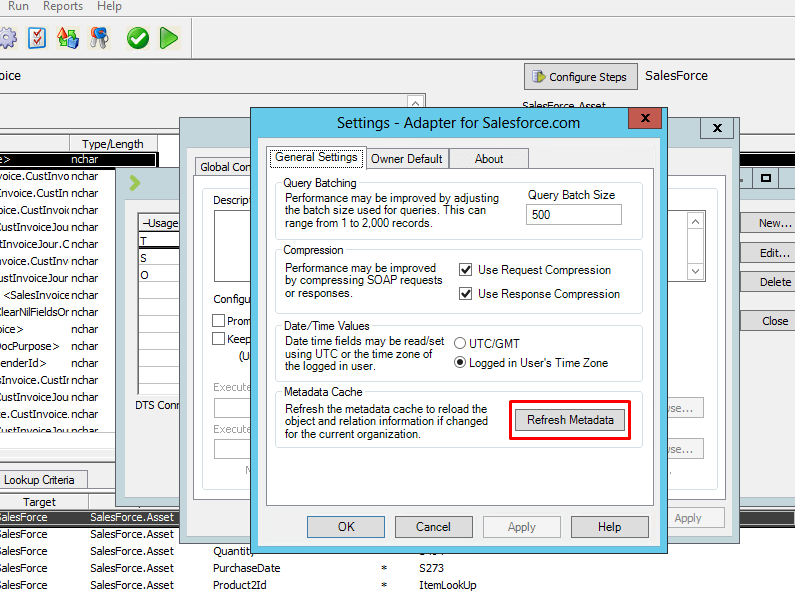Click the Close button on the right
Screen dimensions: 795x591
click(x=768, y=321)
